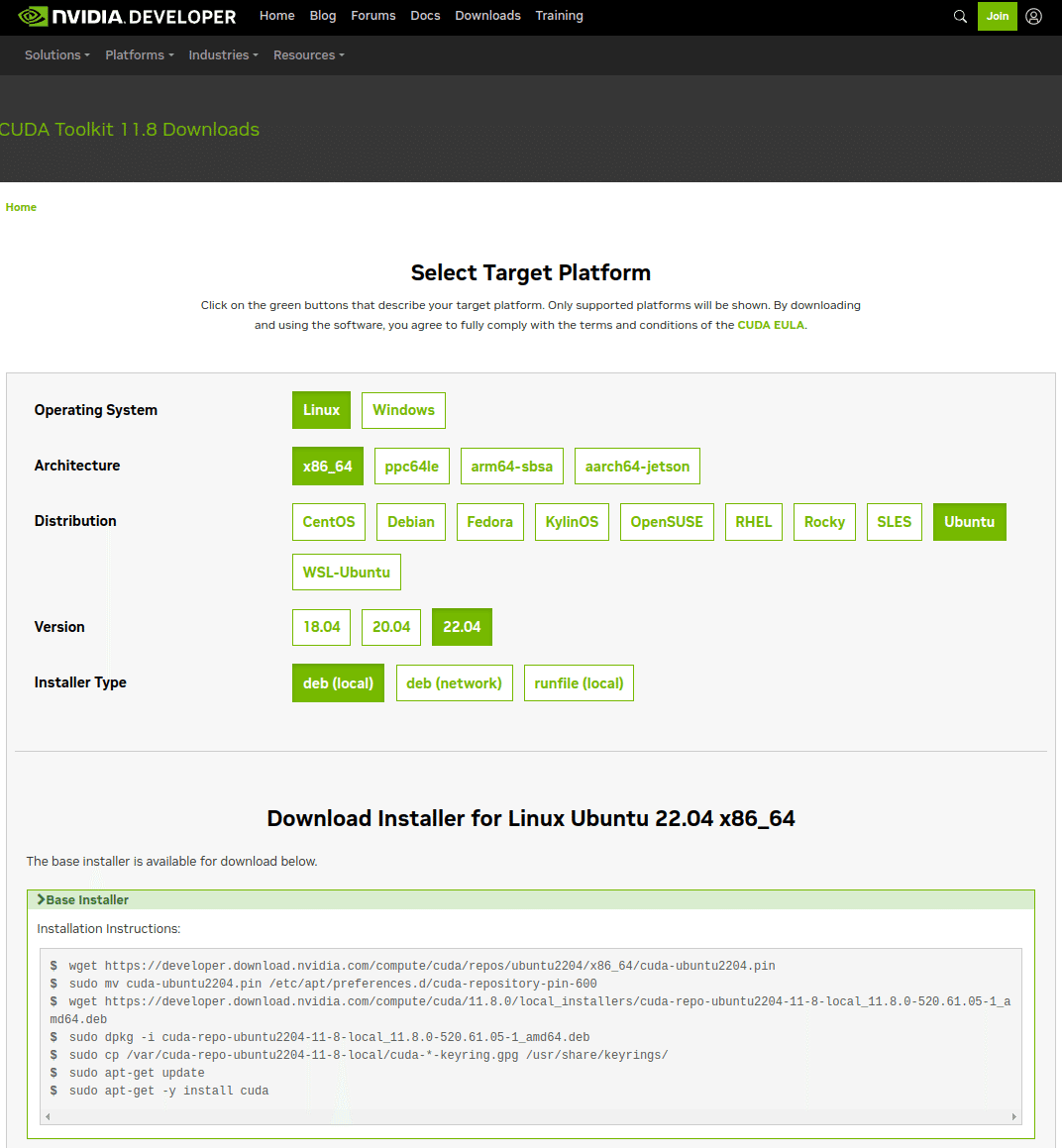Choose OpenSUSE distribution
The height and width of the screenshot is (1148, 1062).
pos(667,522)
